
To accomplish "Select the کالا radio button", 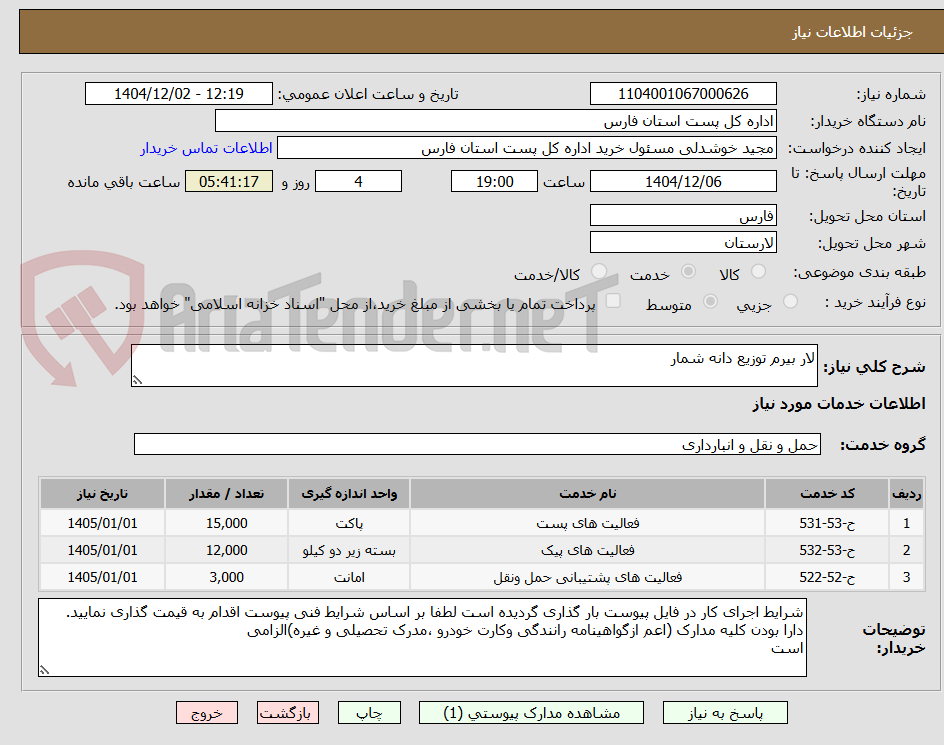I will tap(759, 272).
